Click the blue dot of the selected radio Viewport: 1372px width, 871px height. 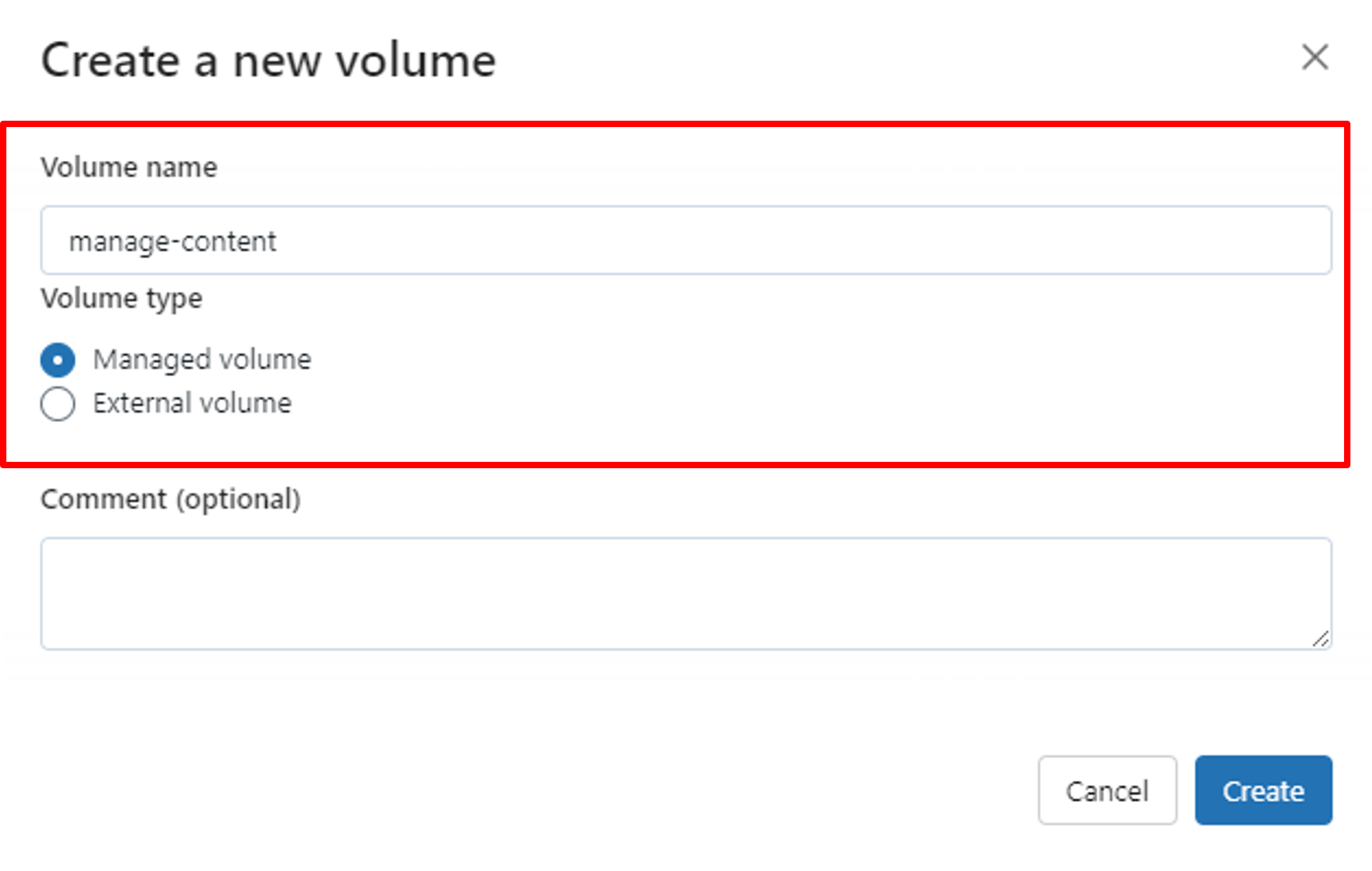pos(58,360)
